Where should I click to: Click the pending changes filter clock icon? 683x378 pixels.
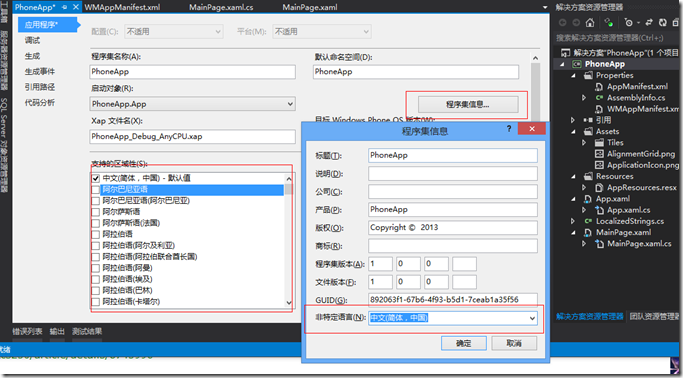tap(629, 23)
